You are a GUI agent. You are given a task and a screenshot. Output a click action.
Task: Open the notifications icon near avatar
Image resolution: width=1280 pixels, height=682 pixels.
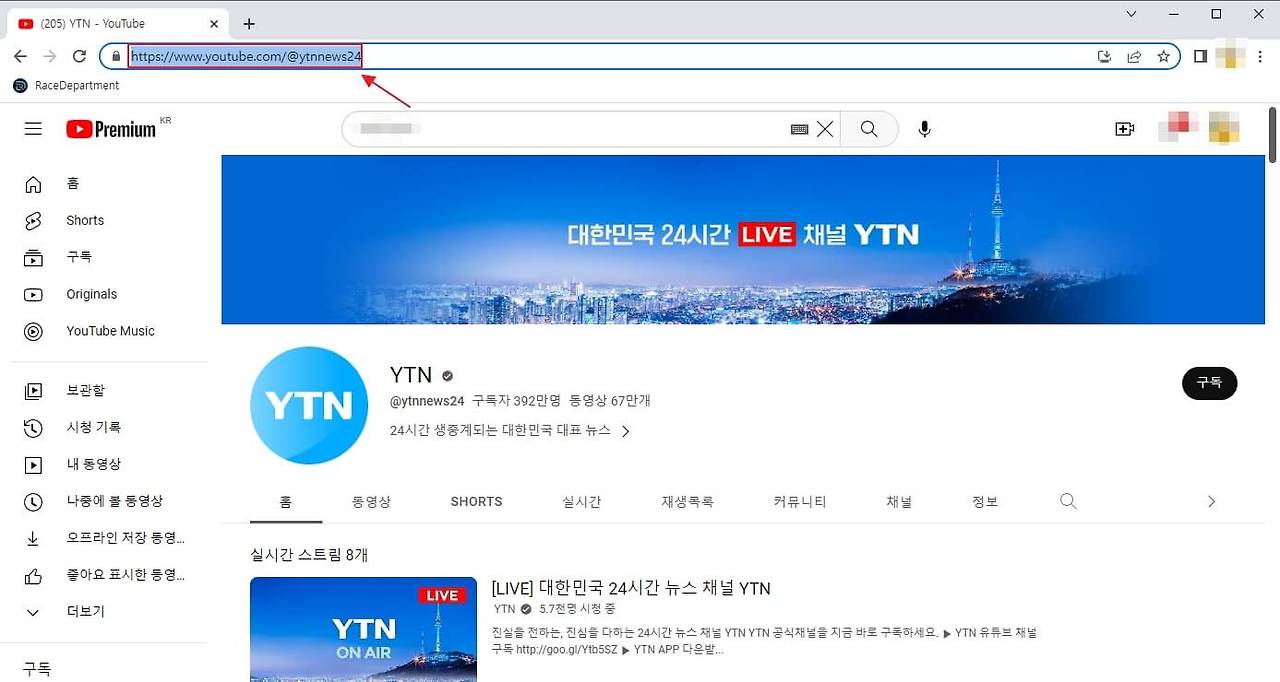pyautogui.click(x=1178, y=128)
